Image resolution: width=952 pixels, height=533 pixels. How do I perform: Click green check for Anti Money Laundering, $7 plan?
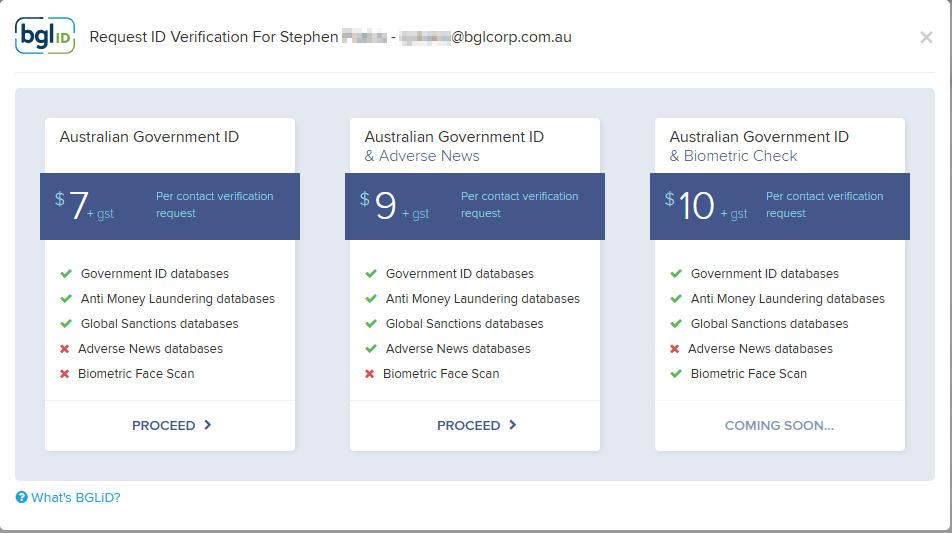(66, 299)
